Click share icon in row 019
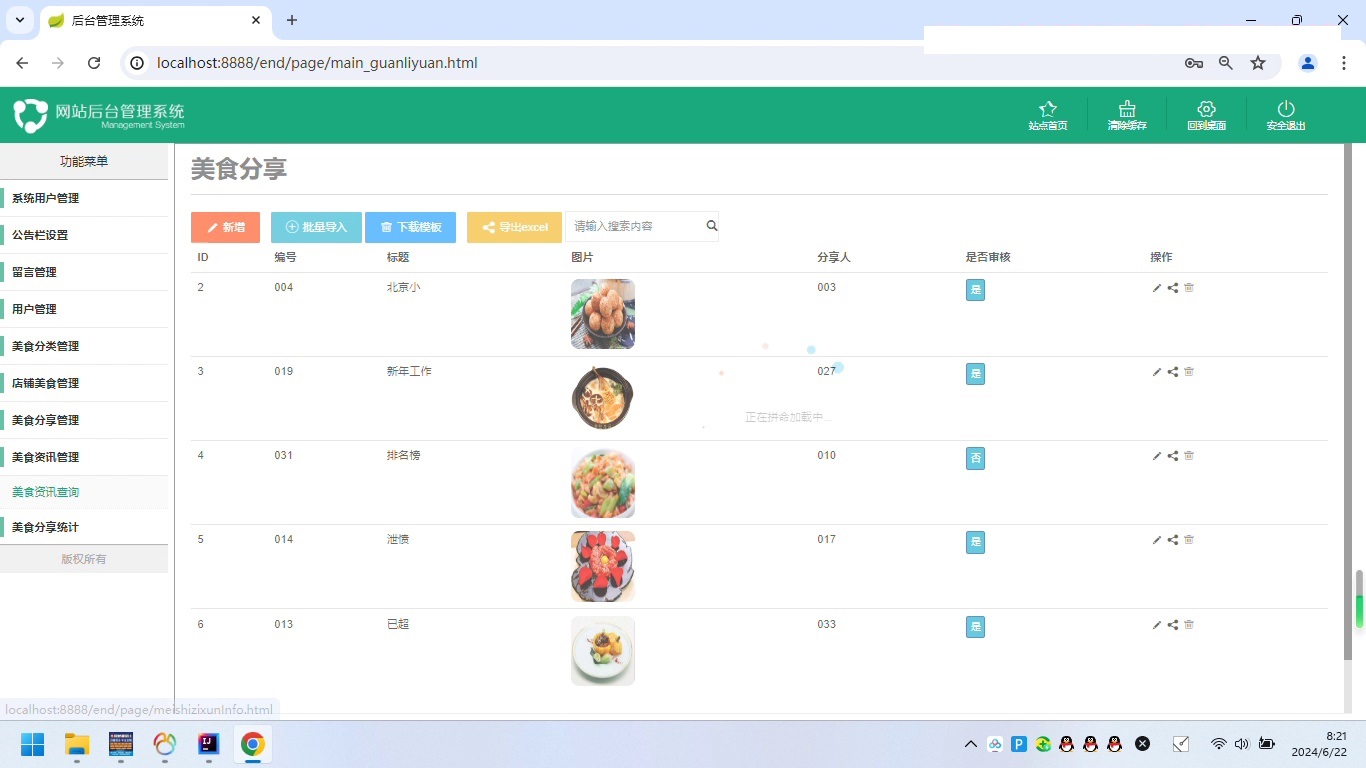This screenshot has height=768, width=1366. (x=1173, y=372)
